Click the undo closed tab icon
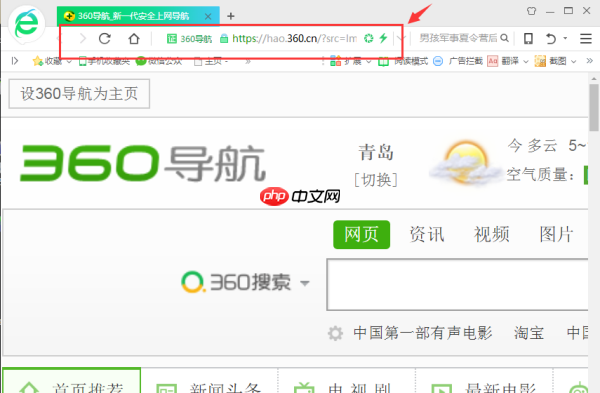Image resolution: width=600 pixels, height=393 pixels. click(551, 38)
